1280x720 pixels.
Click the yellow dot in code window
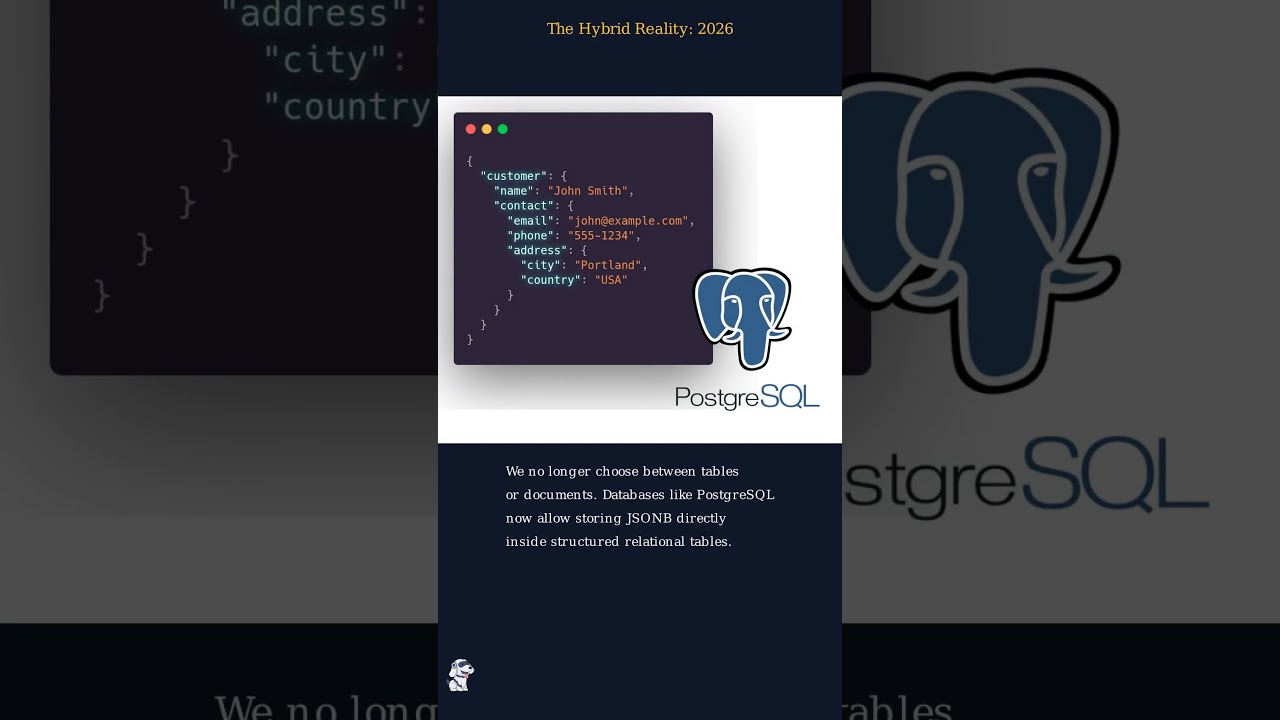[487, 129]
